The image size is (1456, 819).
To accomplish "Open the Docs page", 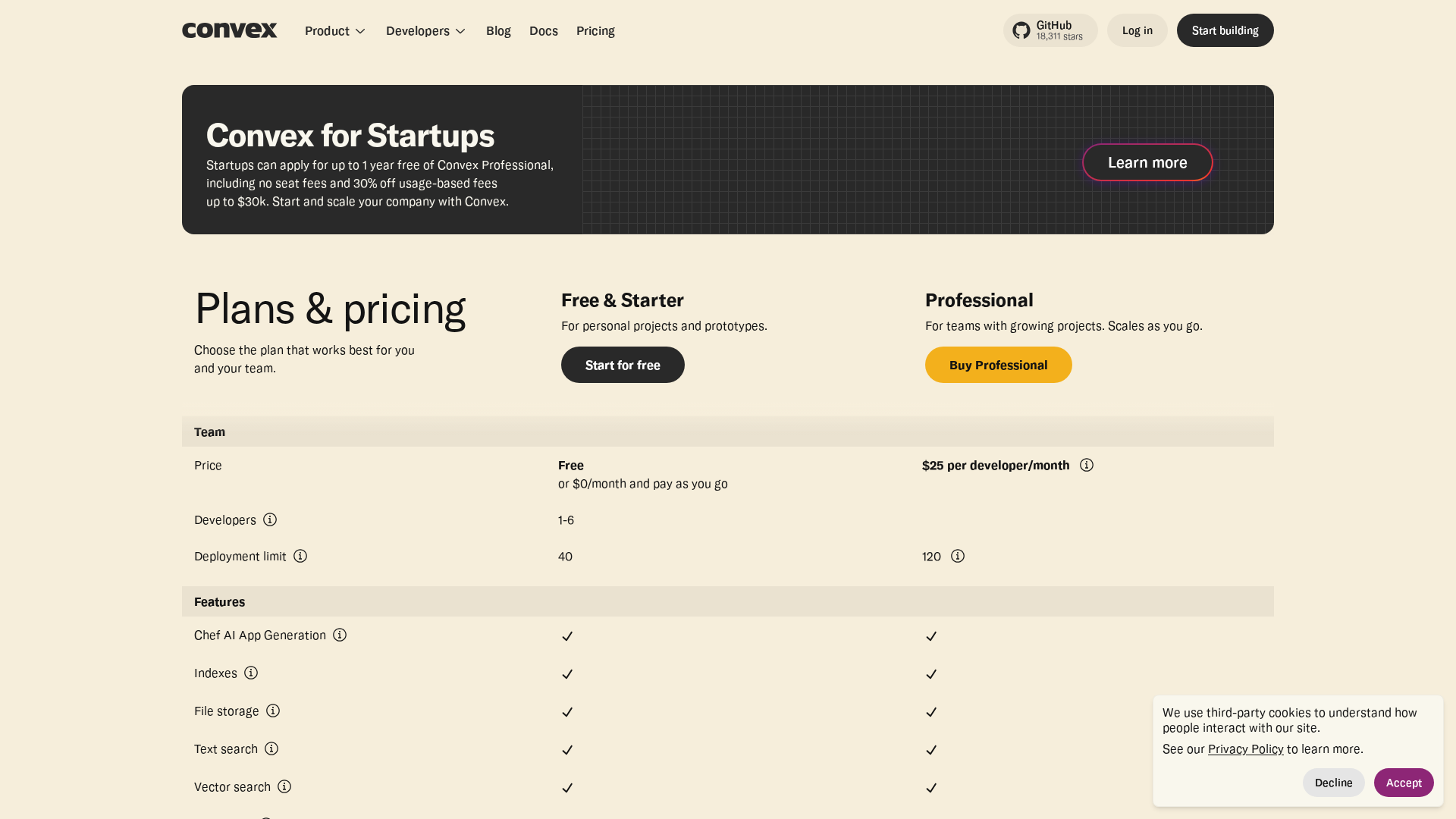I will pyautogui.click(x=544, y=30).
